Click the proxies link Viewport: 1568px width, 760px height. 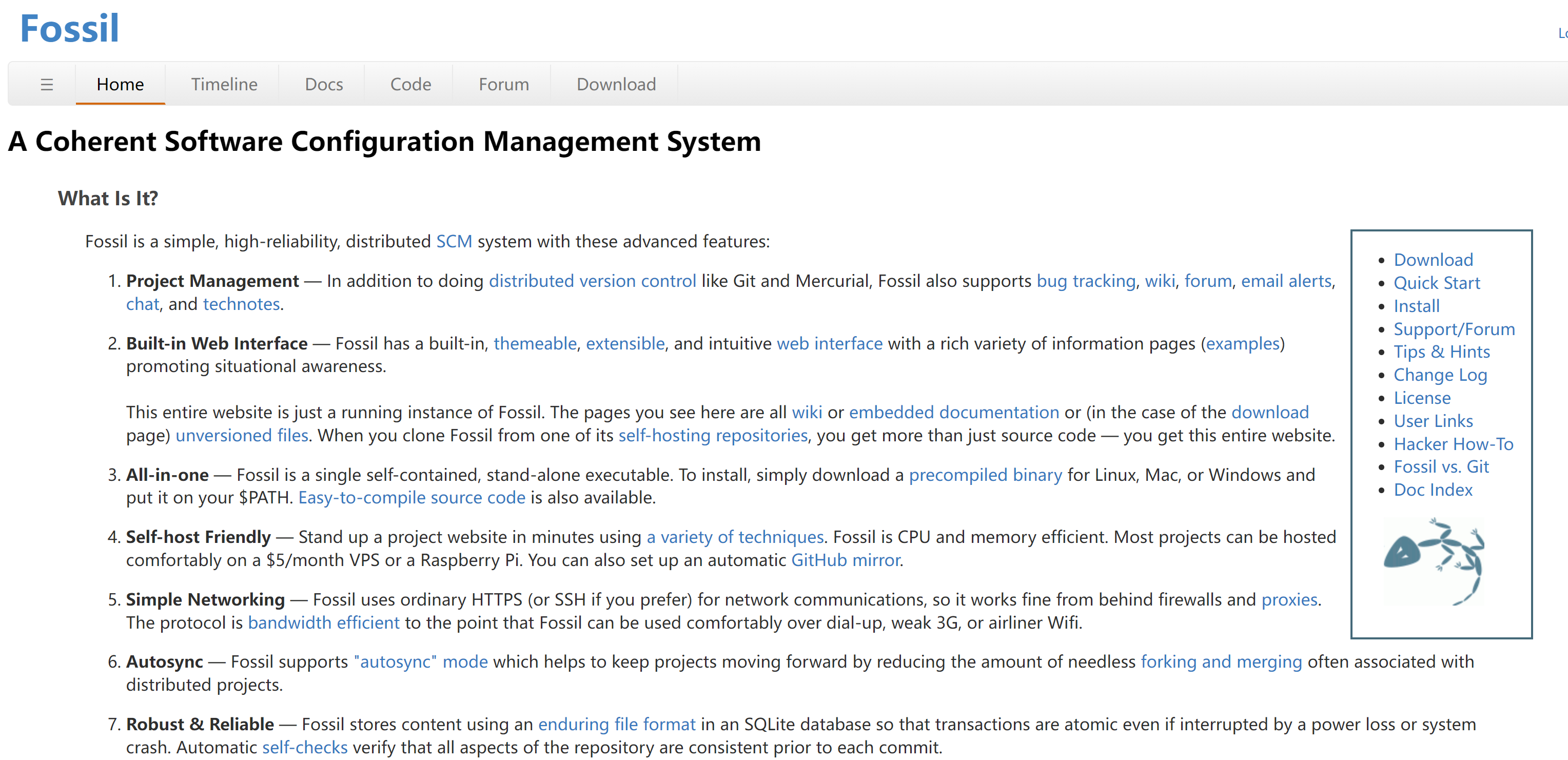pos(1288,600)
